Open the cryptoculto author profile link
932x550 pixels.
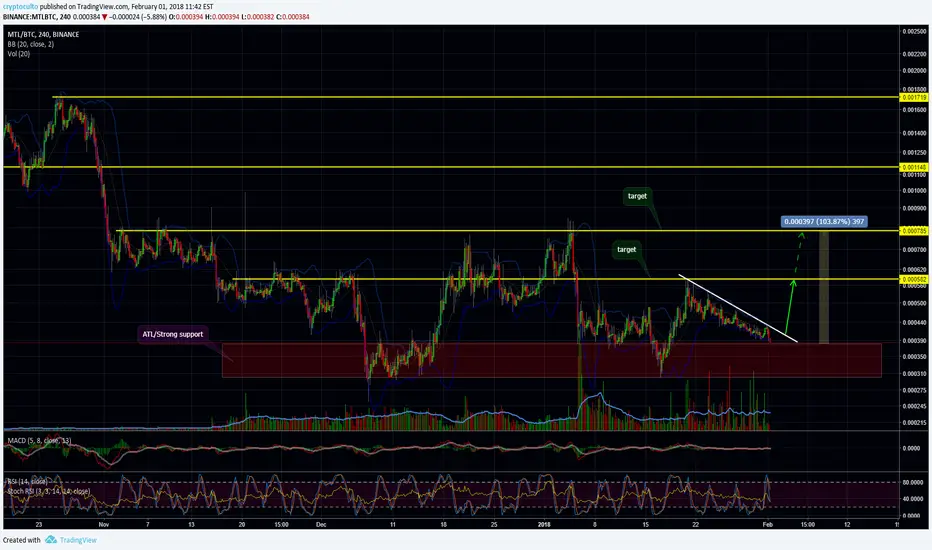click(x=20, y=7)
